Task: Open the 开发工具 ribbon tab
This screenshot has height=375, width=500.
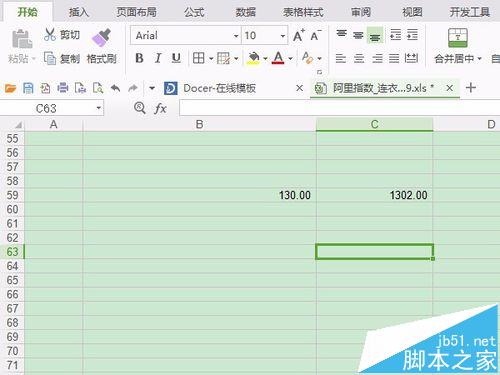Action: [470, 12]
